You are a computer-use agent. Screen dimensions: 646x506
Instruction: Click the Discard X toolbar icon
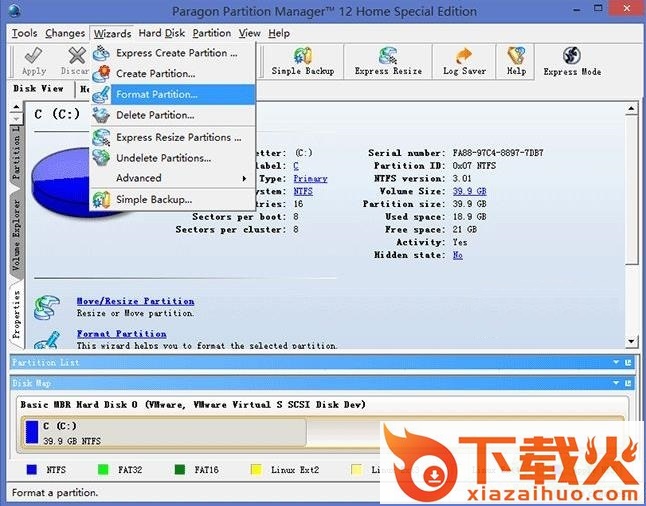pyautogui.click(x=77, y=55)
